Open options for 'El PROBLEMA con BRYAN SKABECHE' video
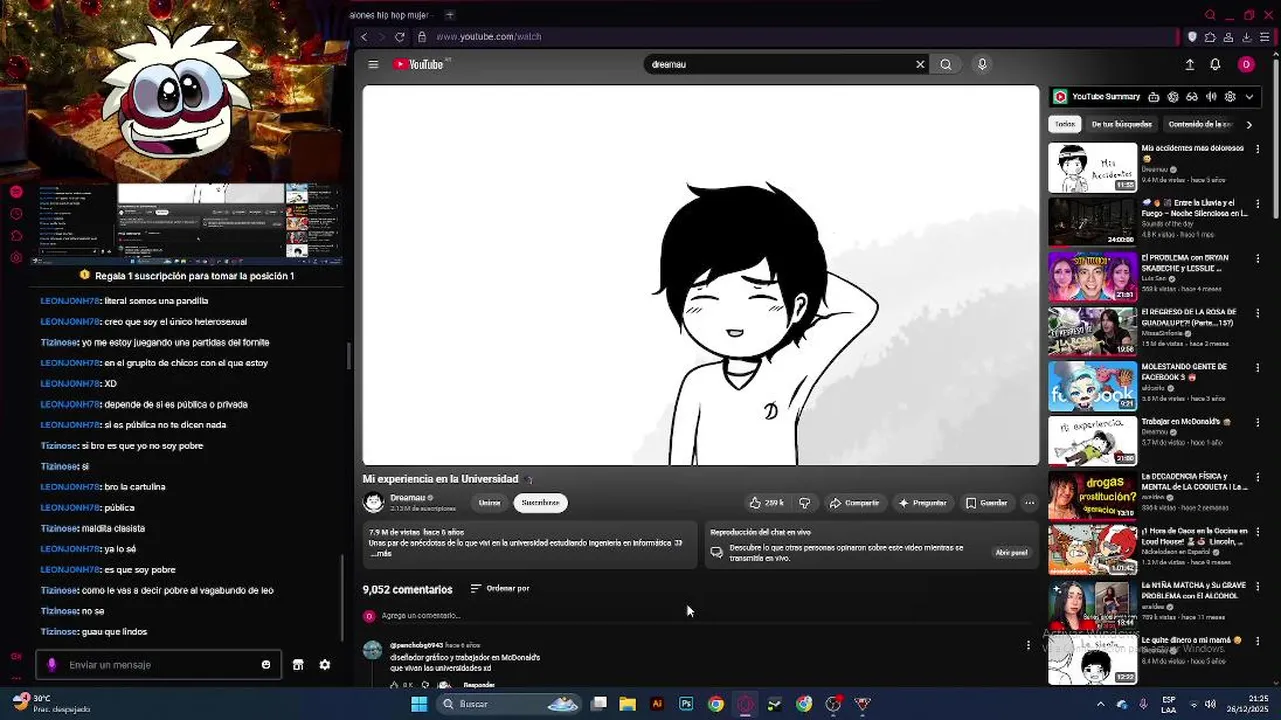Image resolution: width=1281 pixels, height=720 pixels. tap(1258, 258)
